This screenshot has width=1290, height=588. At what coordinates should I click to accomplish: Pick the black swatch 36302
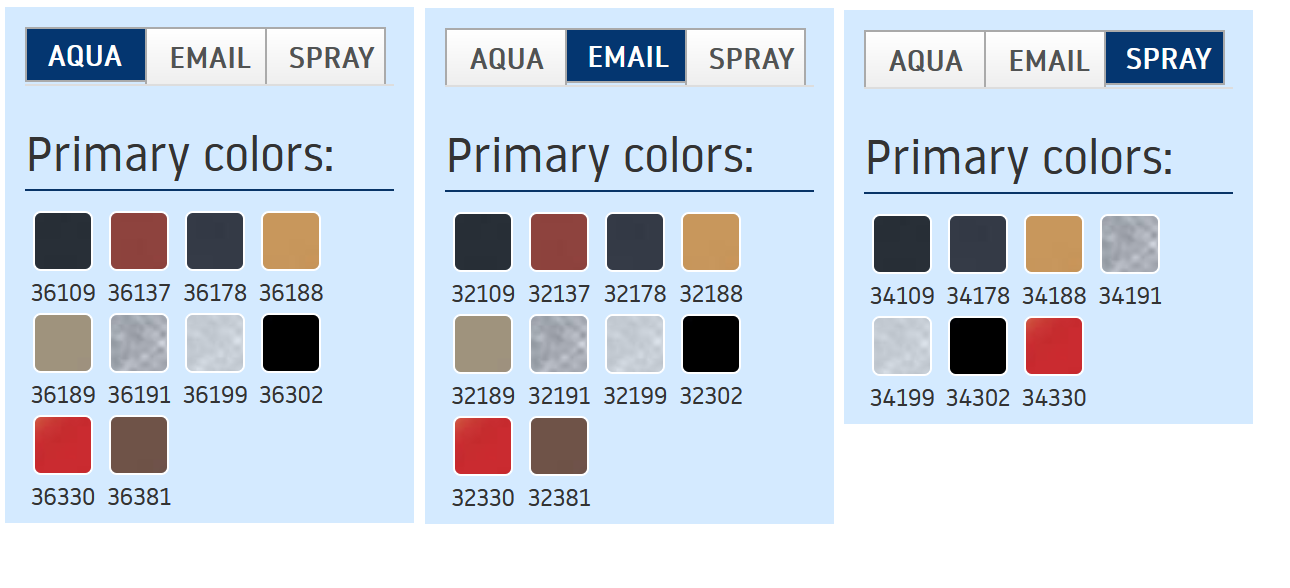tap(291, 343)
